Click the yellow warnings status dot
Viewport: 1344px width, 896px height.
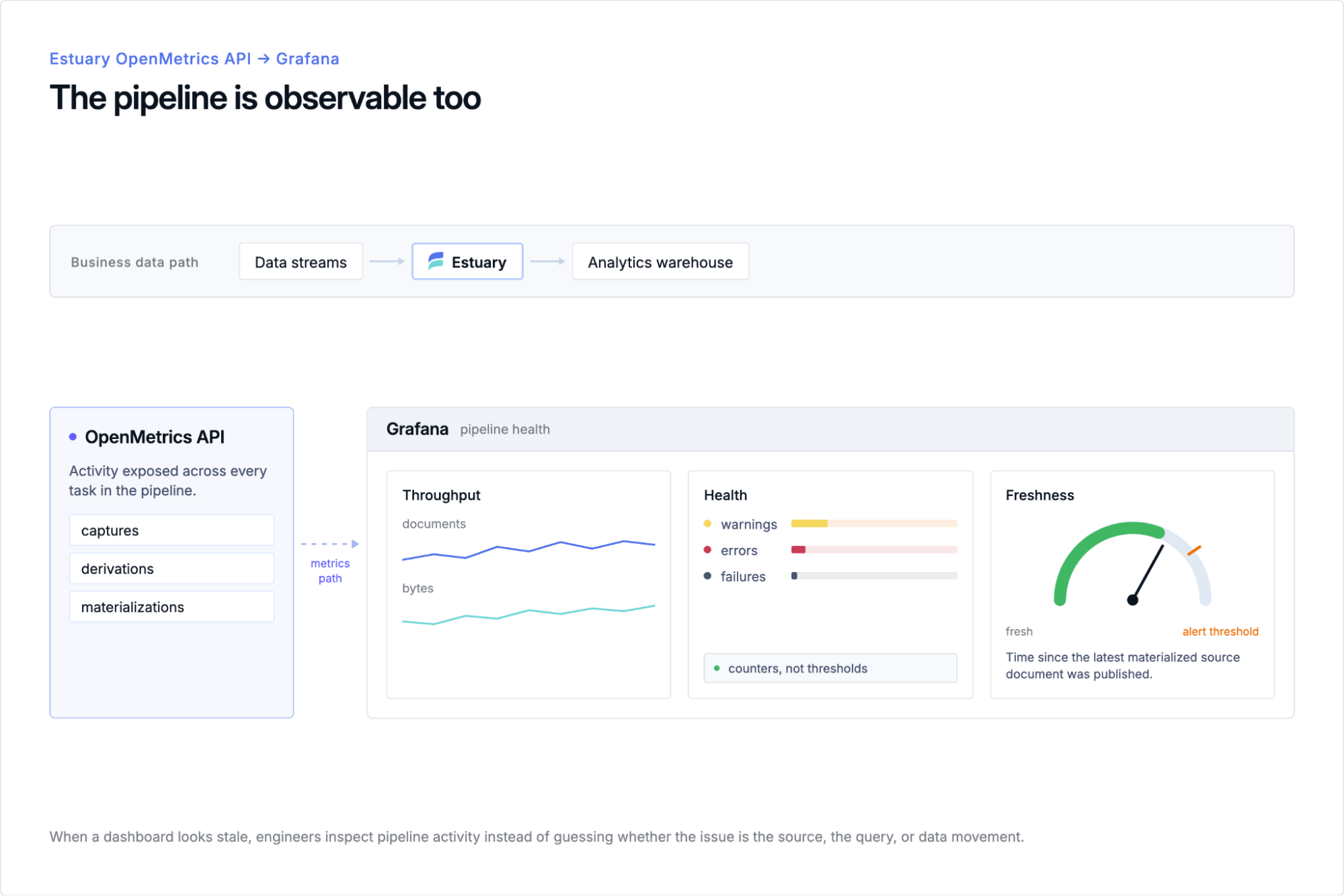[x=707, y=524]
